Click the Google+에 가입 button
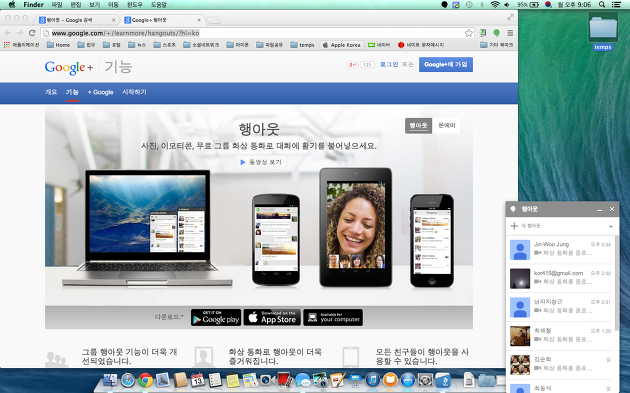 click(x=446, y=64)
